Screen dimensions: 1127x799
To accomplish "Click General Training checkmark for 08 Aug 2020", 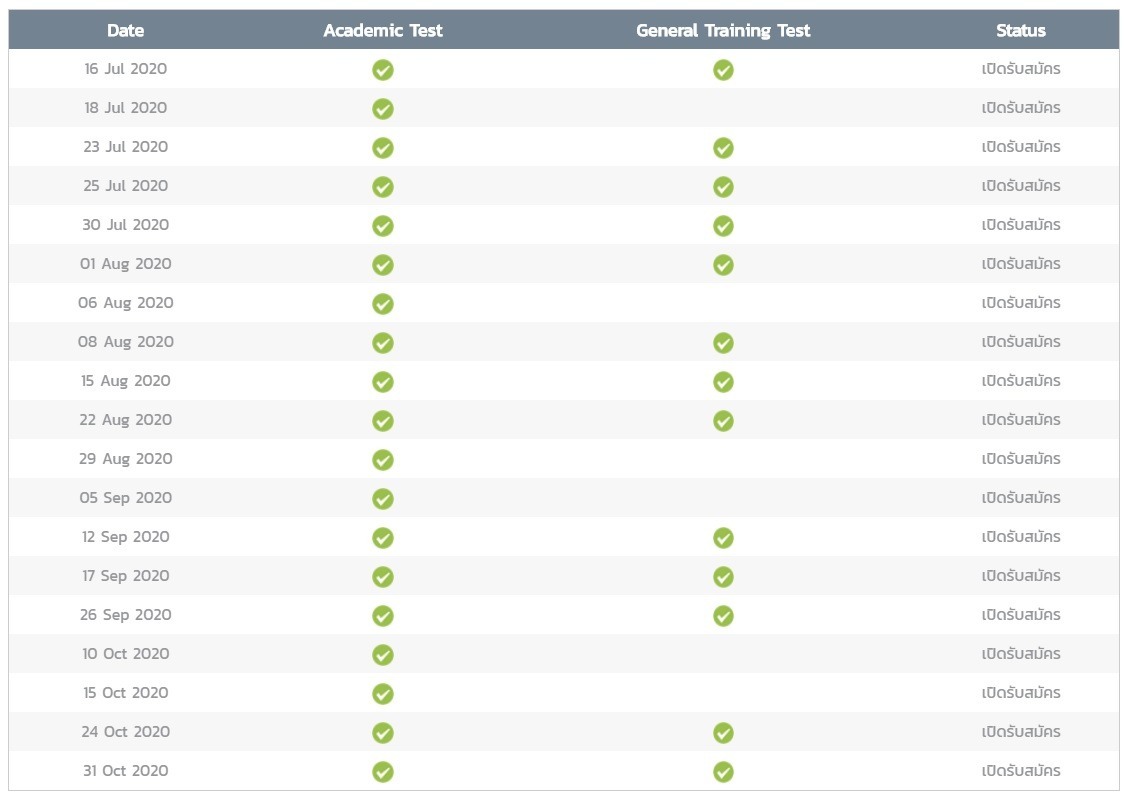I will click(x=723, y=343).
